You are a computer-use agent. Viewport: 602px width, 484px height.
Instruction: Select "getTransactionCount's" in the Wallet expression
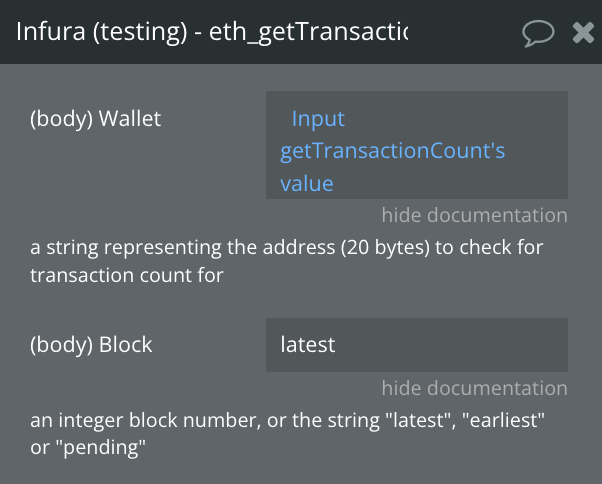393,151
